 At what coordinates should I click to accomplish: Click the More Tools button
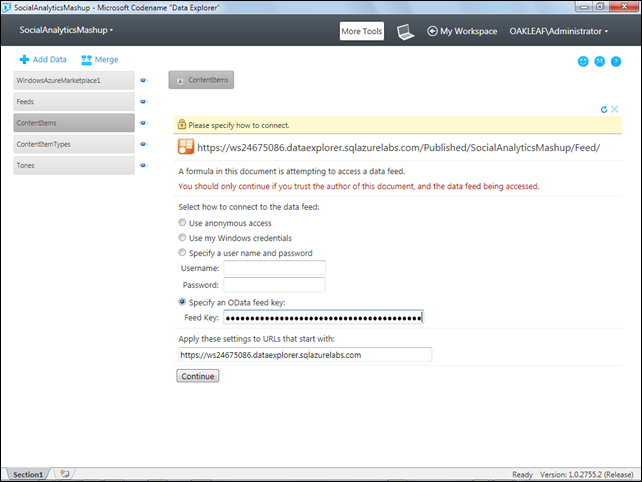362,31
